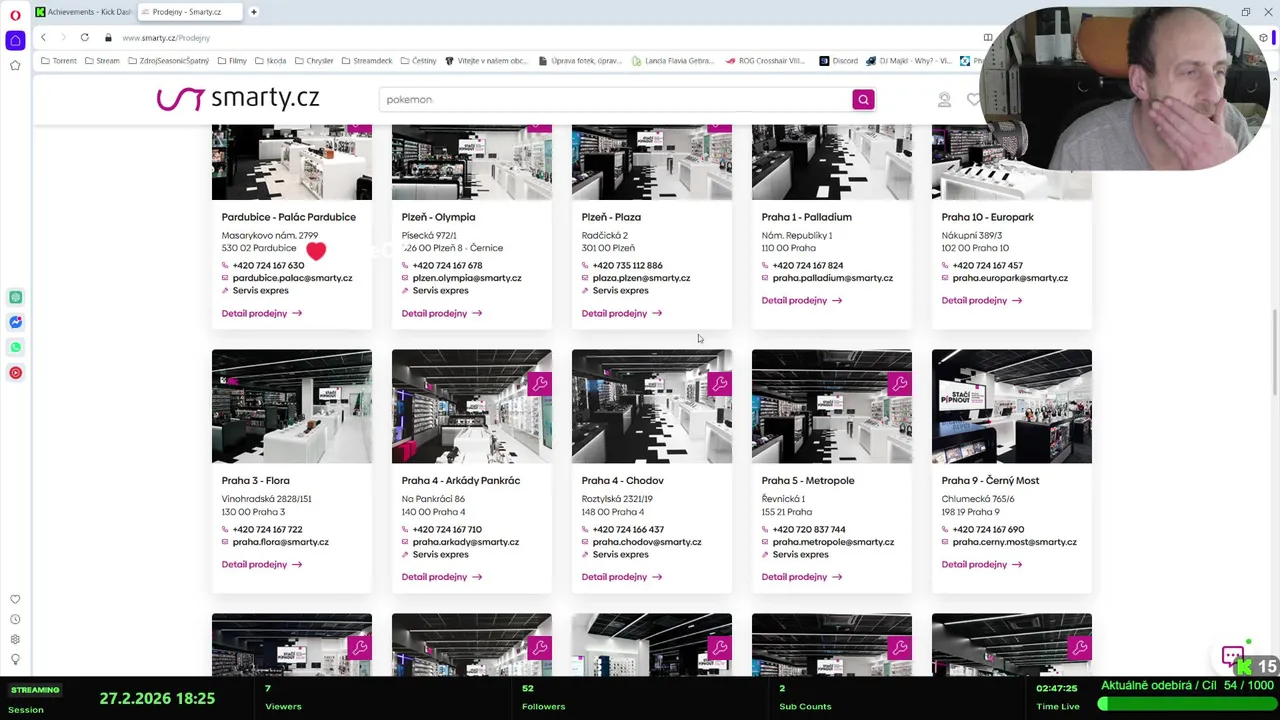This screenshot has height=720, width=1280.
Task: Click the Praha 5 - Metropole store title
Action: tap(807, 481)
